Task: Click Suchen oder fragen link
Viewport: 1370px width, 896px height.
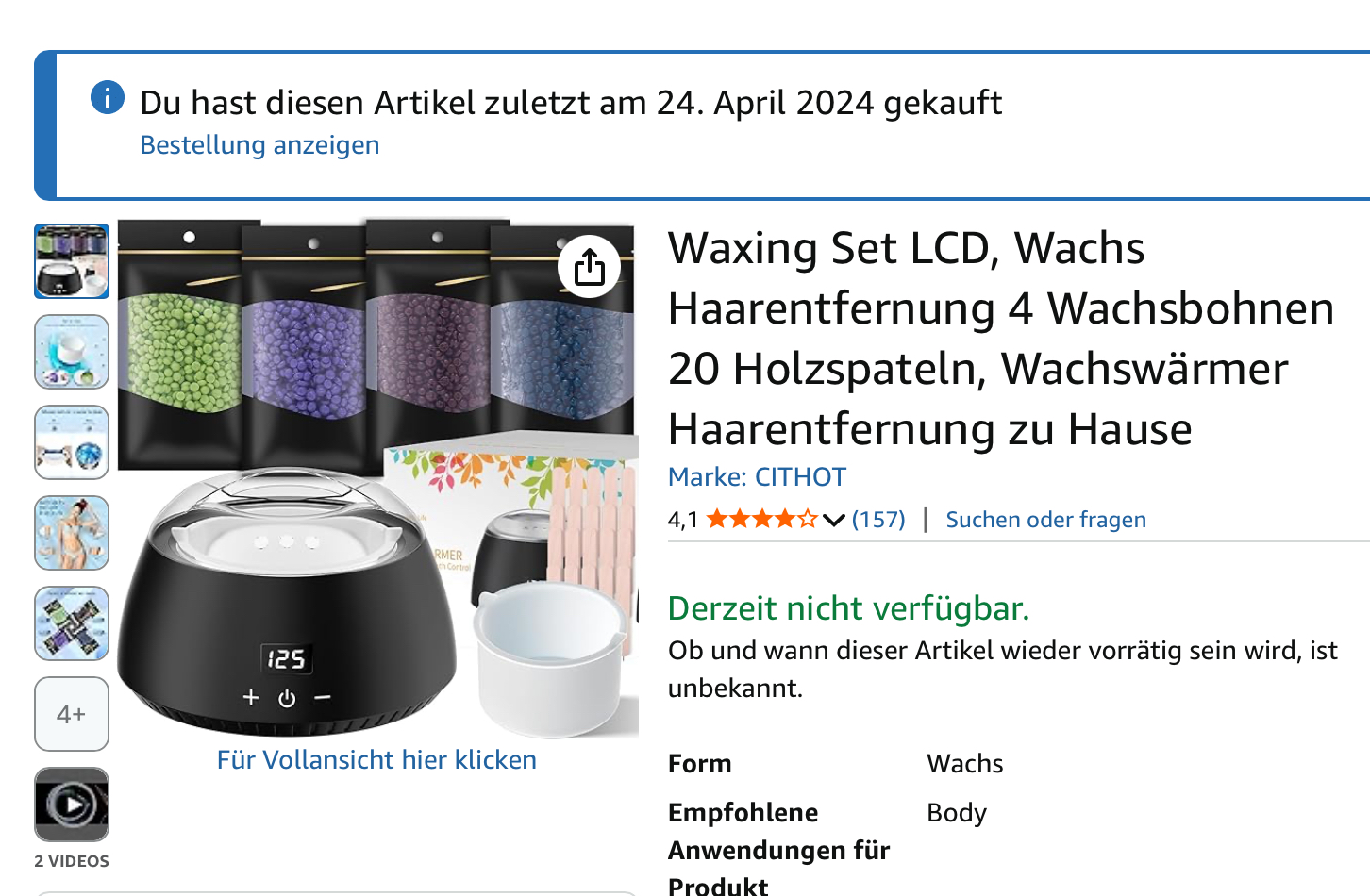Action: [x=1045, y=520]
